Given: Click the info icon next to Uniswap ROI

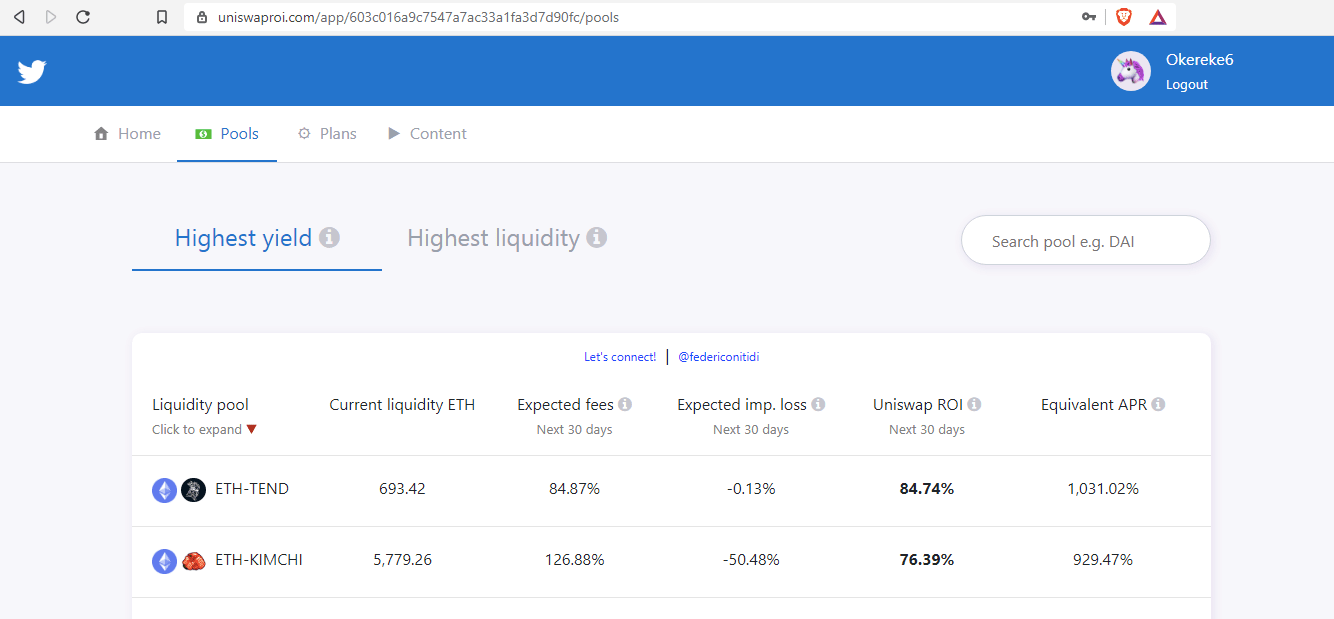Looking at the screenshot, I should click(974, 405).
